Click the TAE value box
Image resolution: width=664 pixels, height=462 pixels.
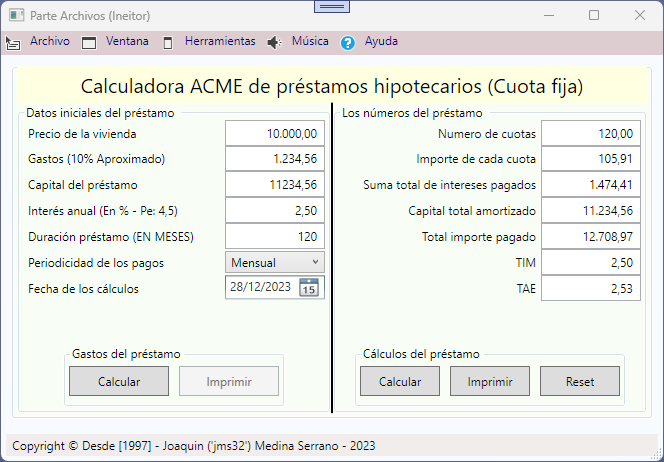591,288
